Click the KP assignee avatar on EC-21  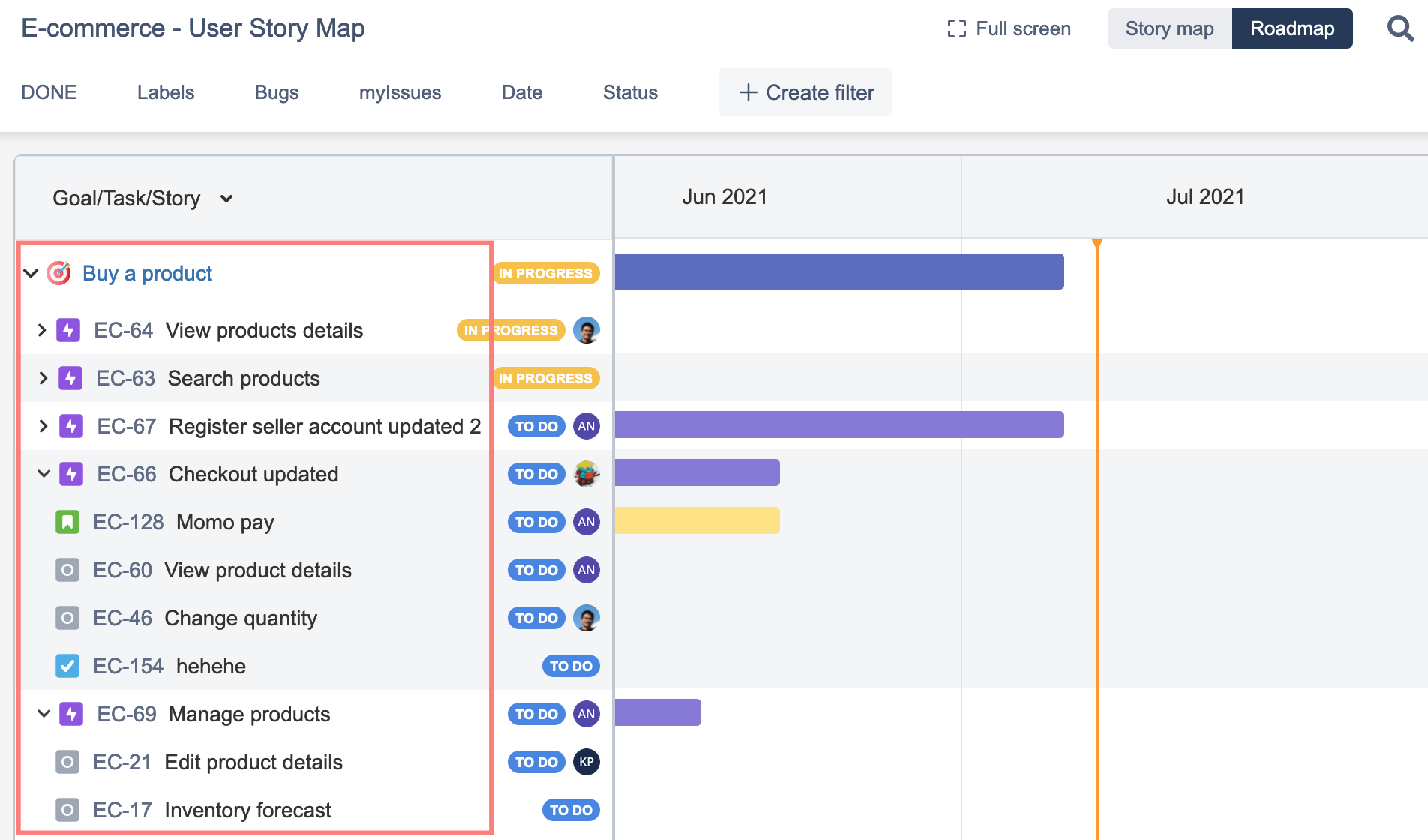pyautogui.click(x=586, y=762)
